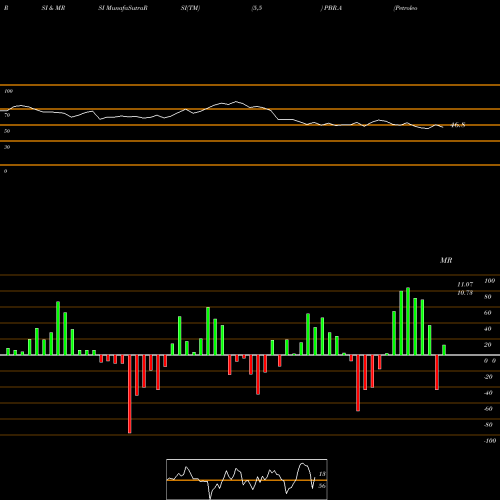Click the MR axis label '80'
This screenshot has width=500, height=500.
[488, 297]
